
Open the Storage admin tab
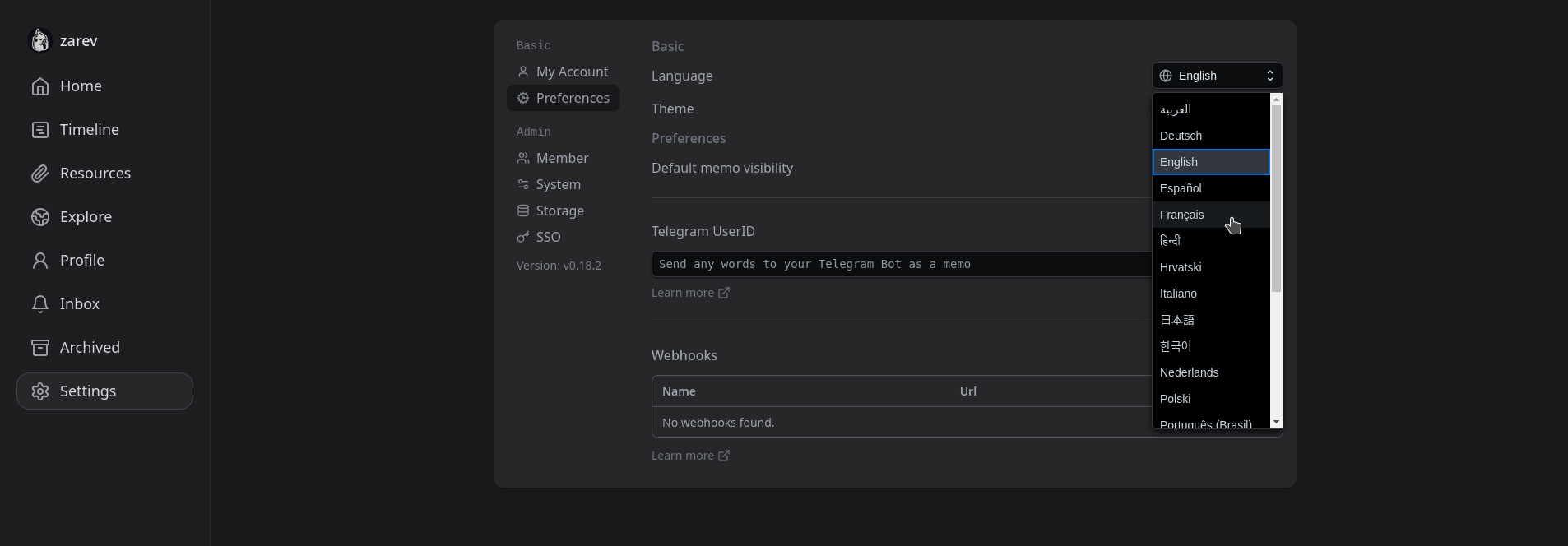(550, 211)
